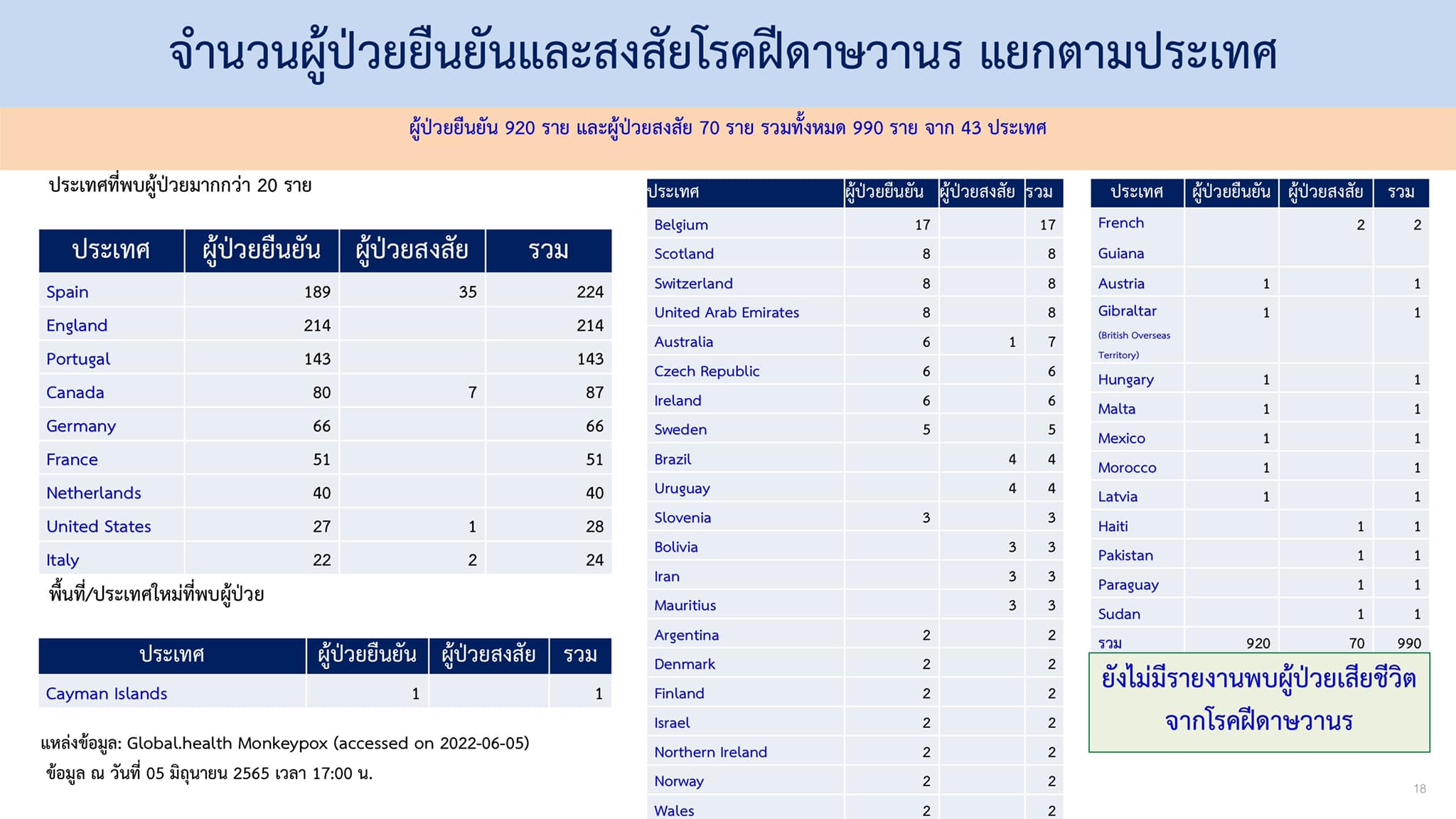Select 'United Arab Emirates' row label
This screenshot has width=1456, height=819.
coord(727,313)
